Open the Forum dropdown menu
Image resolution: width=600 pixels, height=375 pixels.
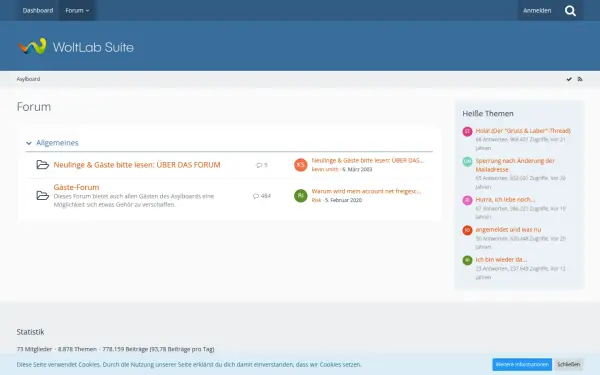(x=77, y=10)
